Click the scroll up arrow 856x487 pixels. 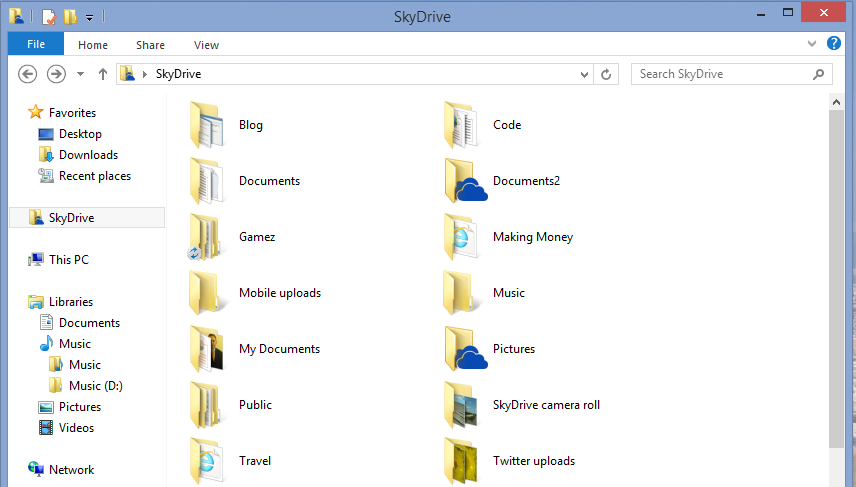coord(836,102)
